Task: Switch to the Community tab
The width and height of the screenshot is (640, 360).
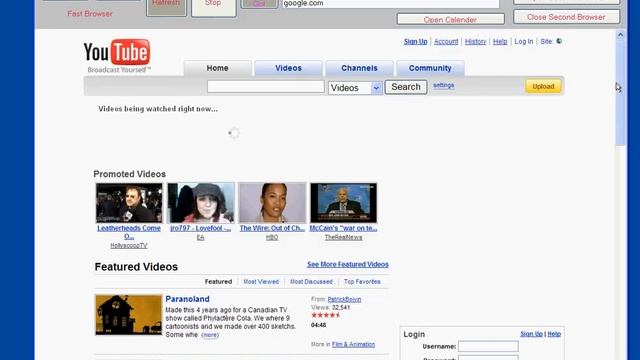Action: pos(430,68)
